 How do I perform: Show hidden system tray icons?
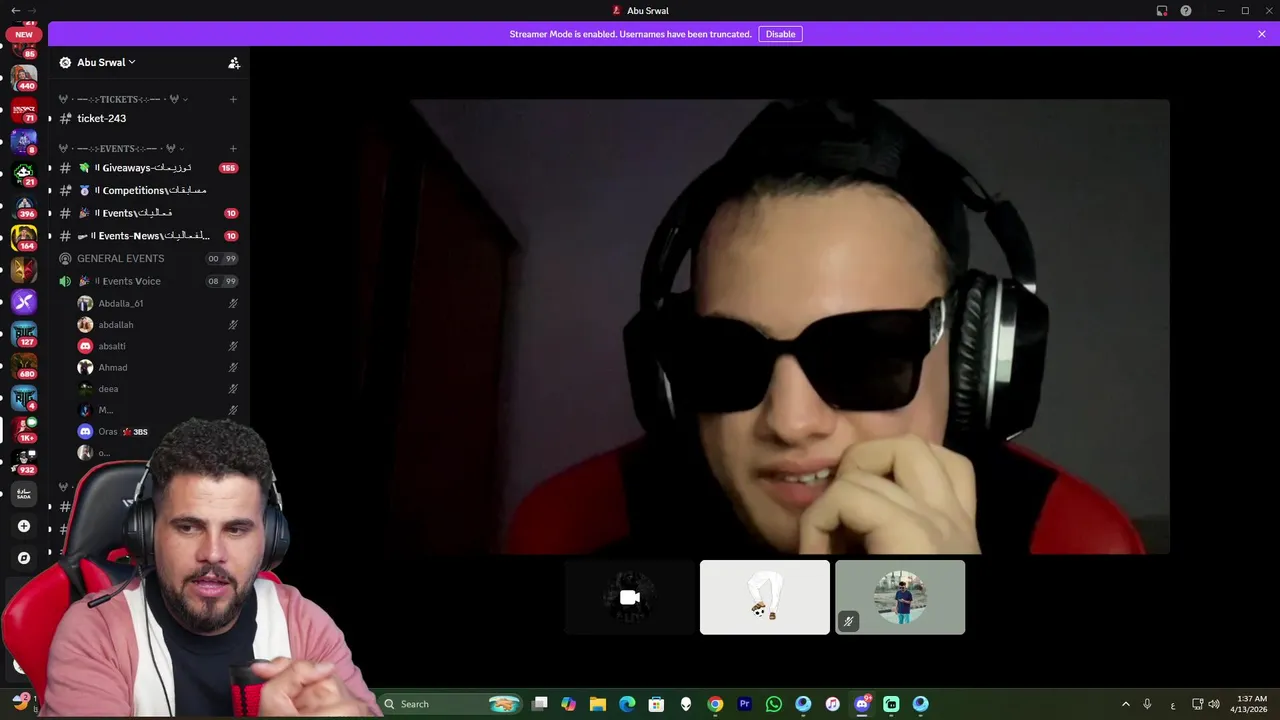coord(1126,704)
